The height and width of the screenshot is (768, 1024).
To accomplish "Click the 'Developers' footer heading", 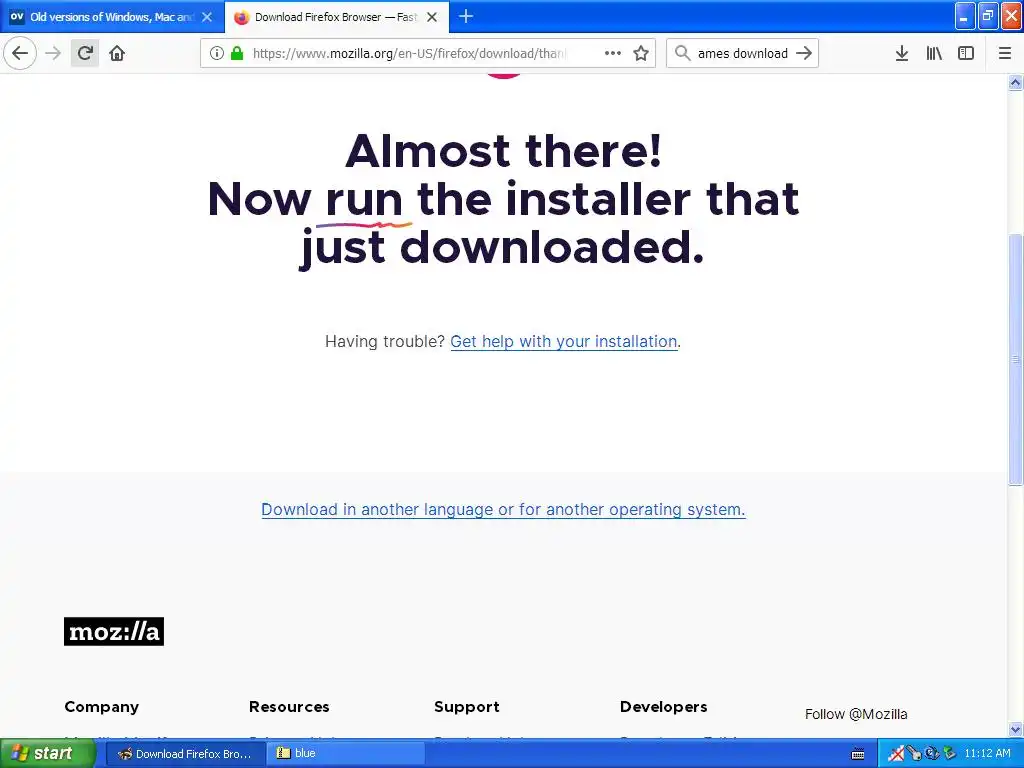I will 664,707.
